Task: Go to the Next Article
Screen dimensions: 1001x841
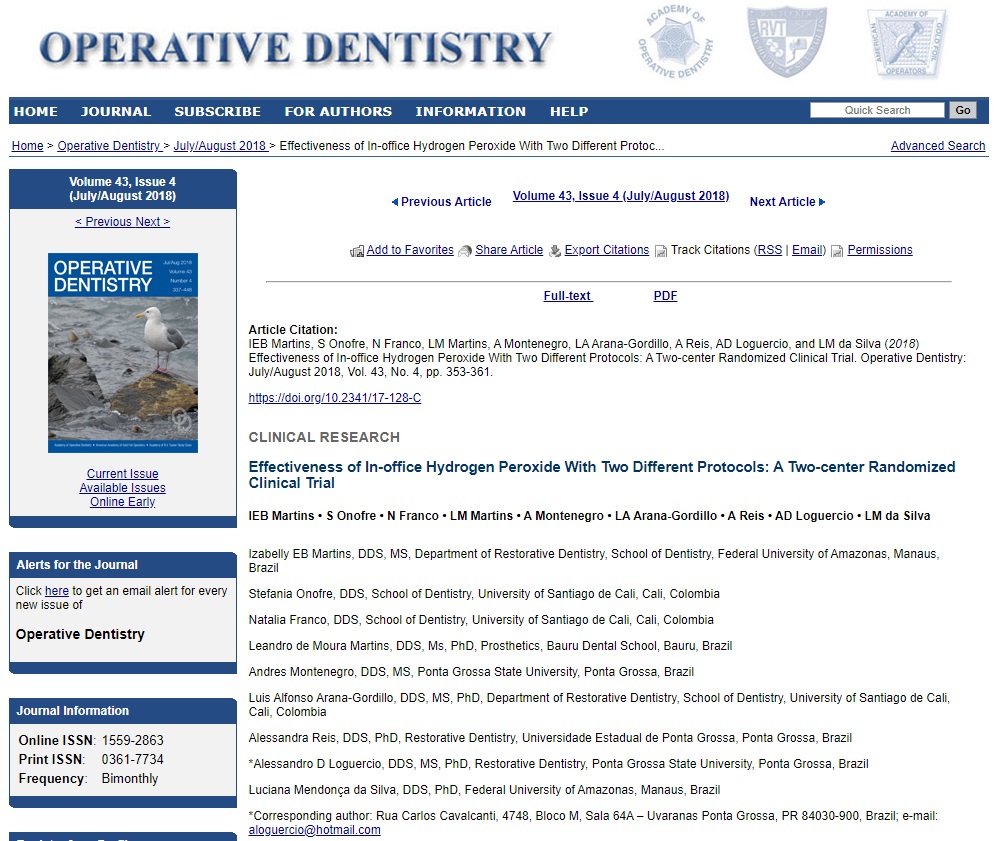Action: click(787, 202)
